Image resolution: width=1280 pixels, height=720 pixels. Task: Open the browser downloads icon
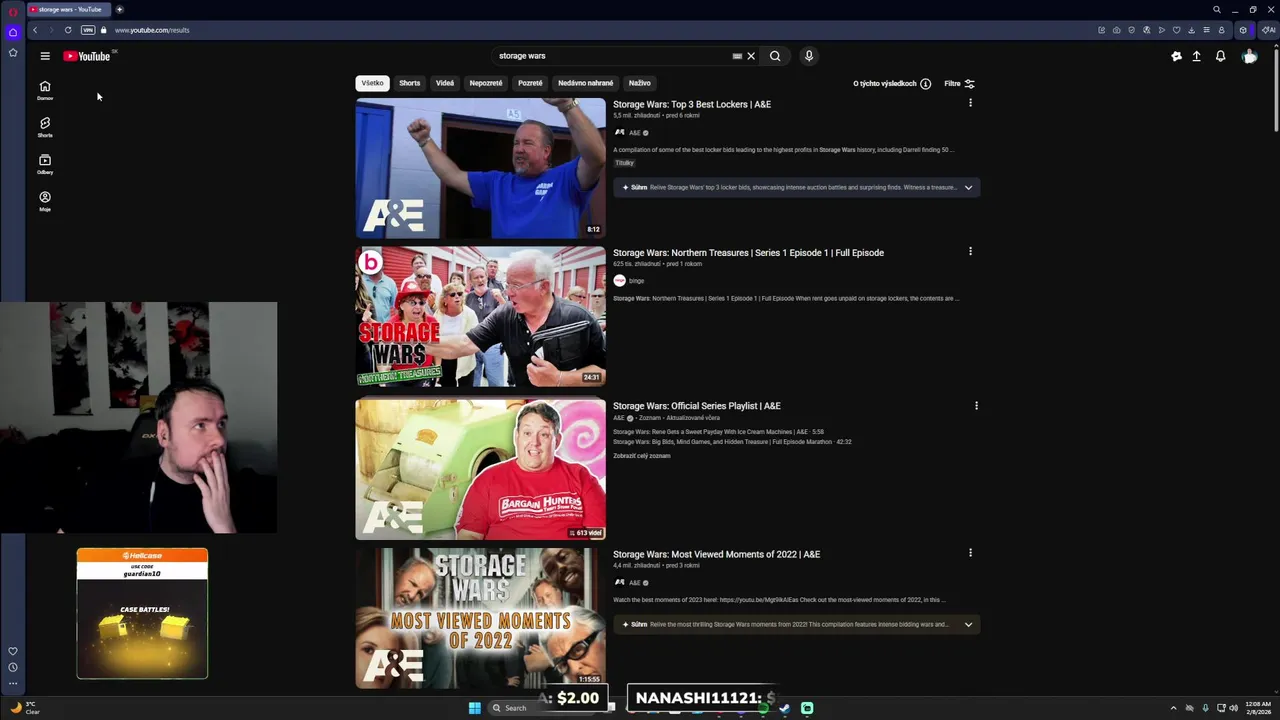(x=1191, y=30)
